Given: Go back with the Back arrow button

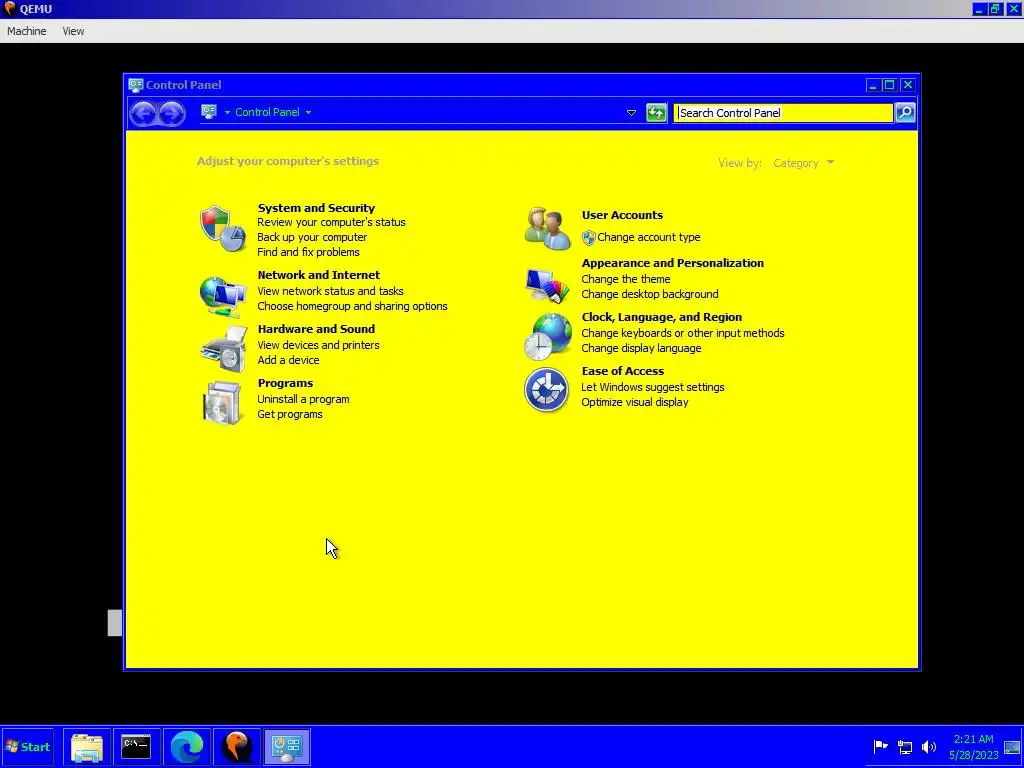Looking at the screenshot, I should point(143,113).
